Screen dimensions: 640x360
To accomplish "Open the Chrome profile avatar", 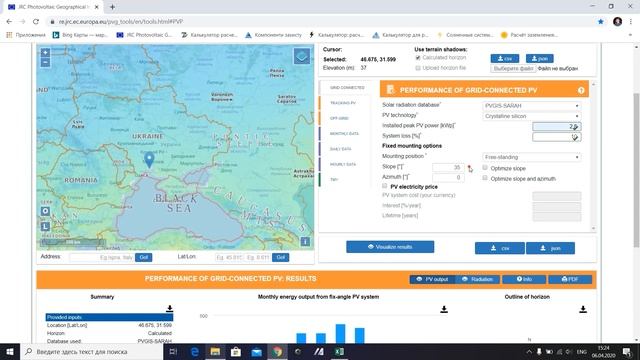I will point(618,22).
